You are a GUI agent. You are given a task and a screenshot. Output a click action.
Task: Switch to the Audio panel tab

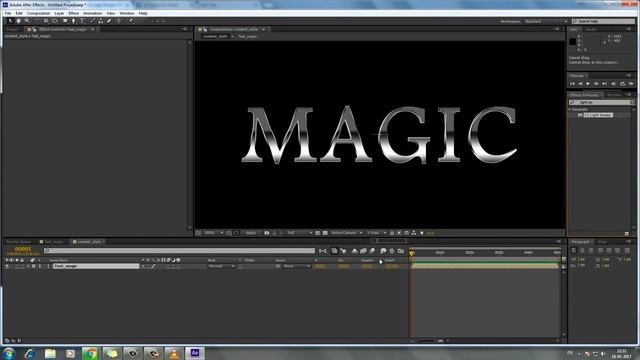tap(591, 29)
